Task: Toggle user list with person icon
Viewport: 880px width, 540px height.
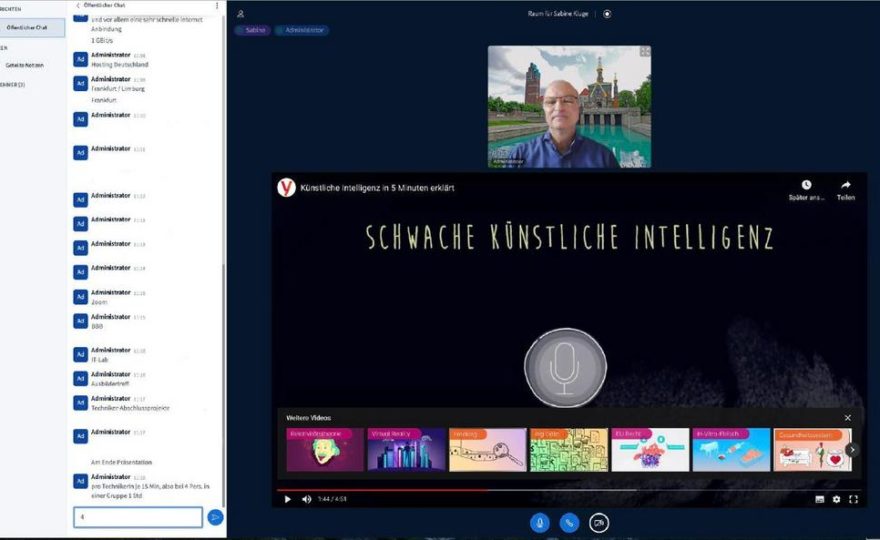Action: coord(241,14)
